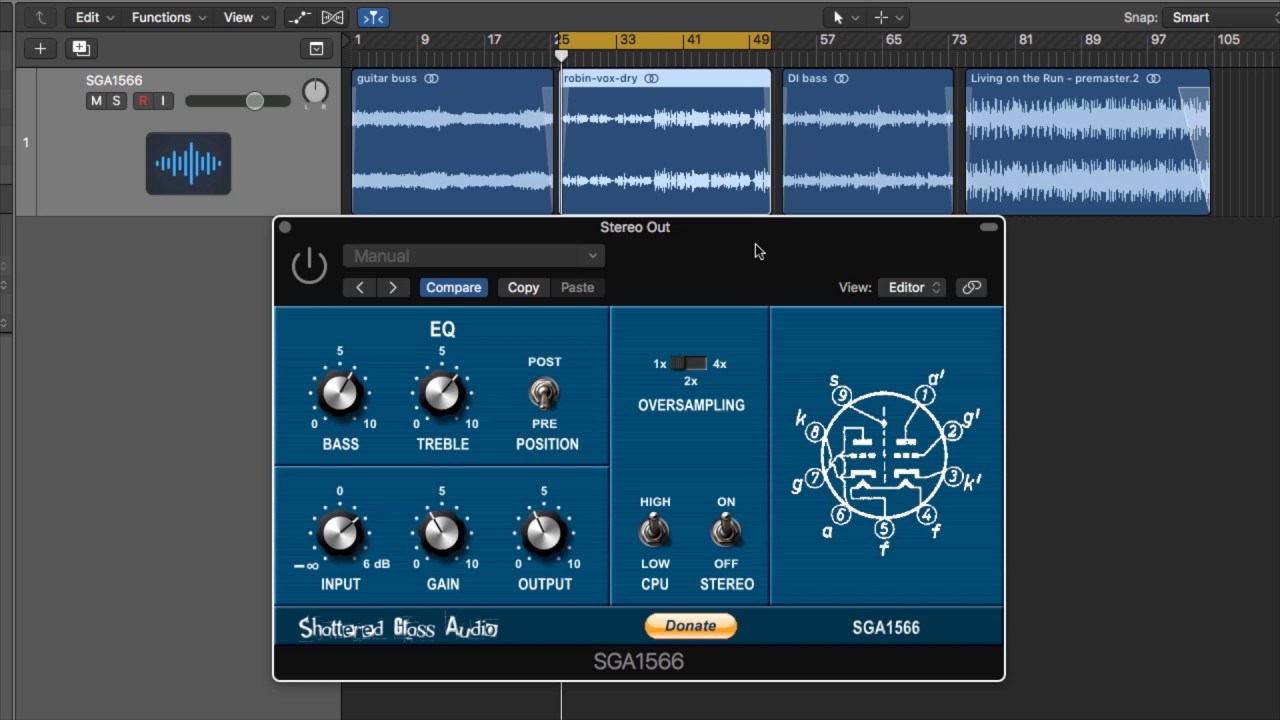Open the track header options dropdown
The width and height of the screenshot is (1280, 720).
316,48
